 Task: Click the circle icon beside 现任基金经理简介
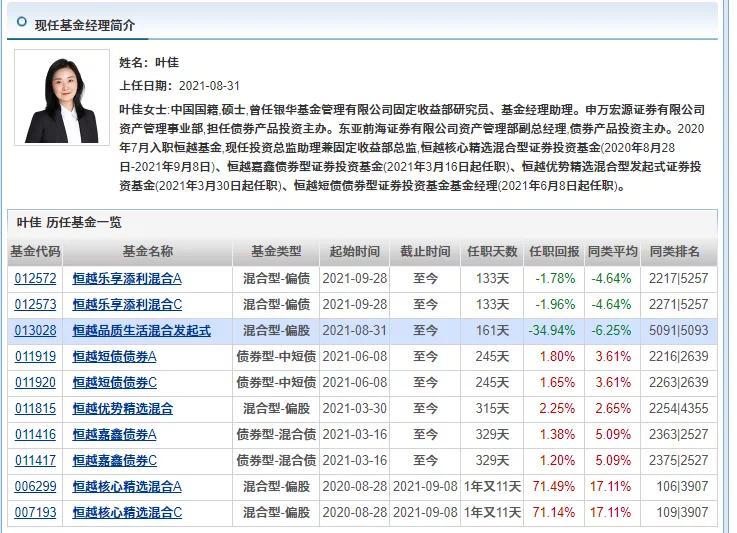point(21,22)
